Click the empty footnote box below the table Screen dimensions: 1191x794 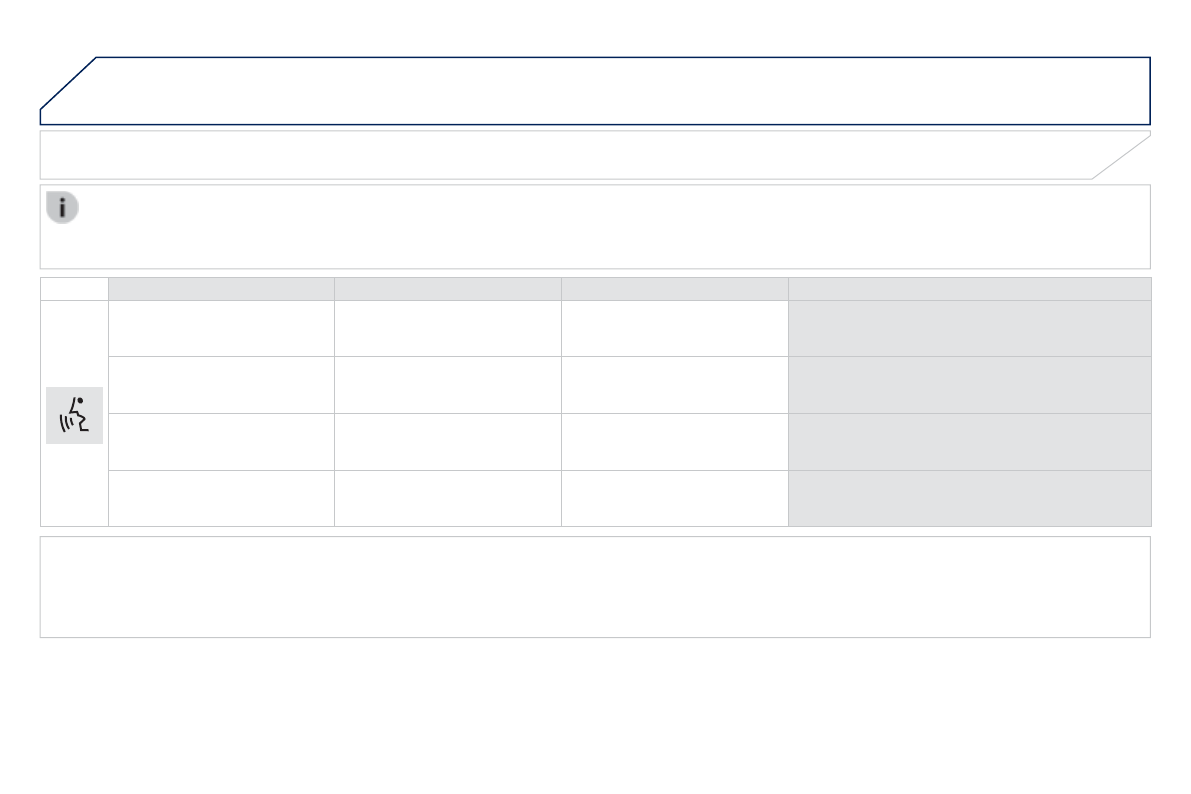coord(595,587)
